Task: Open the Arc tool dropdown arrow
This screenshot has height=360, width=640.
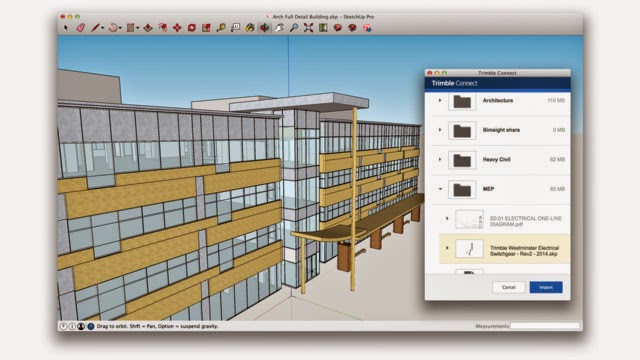Action: pyautogui.click(x=120, y=28)
